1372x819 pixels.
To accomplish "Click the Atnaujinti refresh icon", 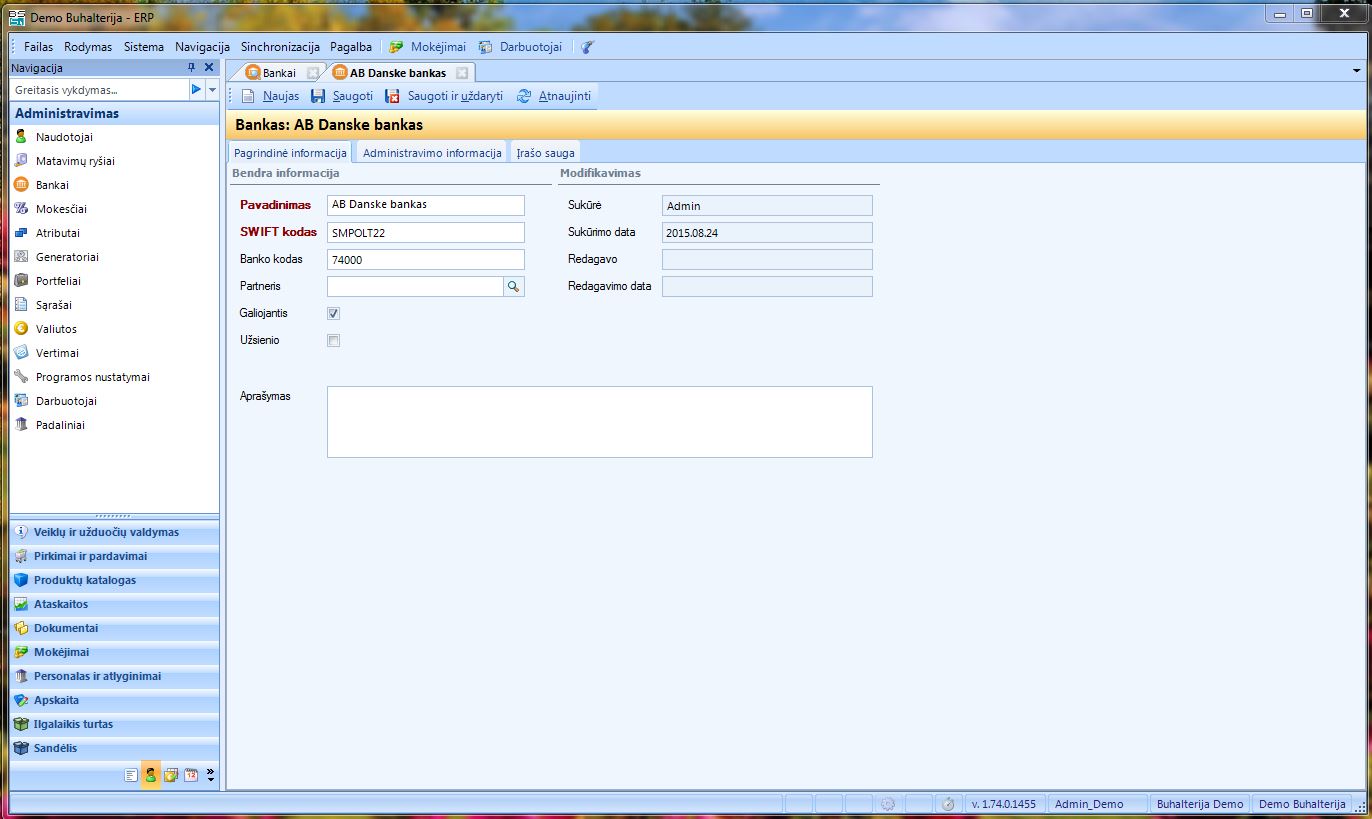I will coord(524,96).
